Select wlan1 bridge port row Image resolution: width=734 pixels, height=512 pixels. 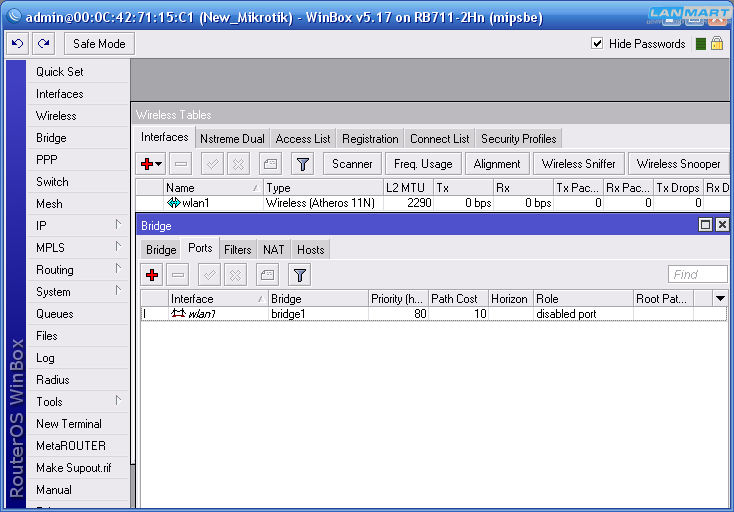tap(434, 314)
